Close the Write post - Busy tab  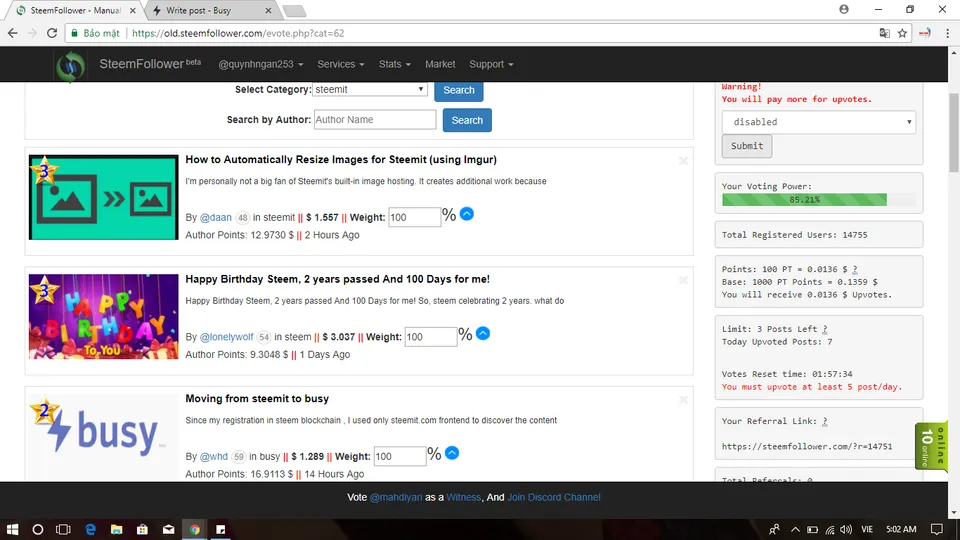[x=268, y=10]
